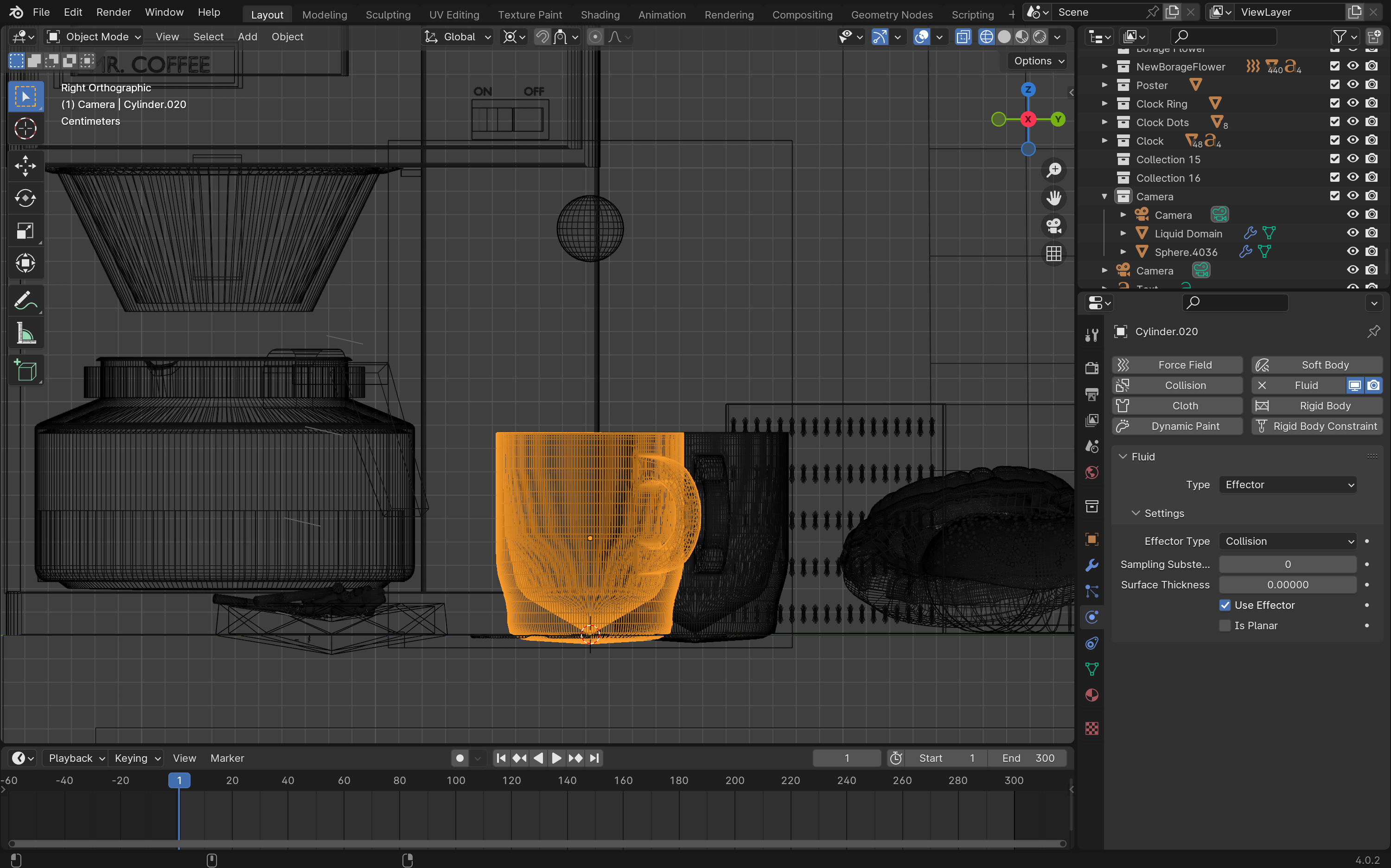The width and height of the screenshot is (1391, 868).
Task: Tick the Is Planar checkbox
Action: tap(1225, 625)
